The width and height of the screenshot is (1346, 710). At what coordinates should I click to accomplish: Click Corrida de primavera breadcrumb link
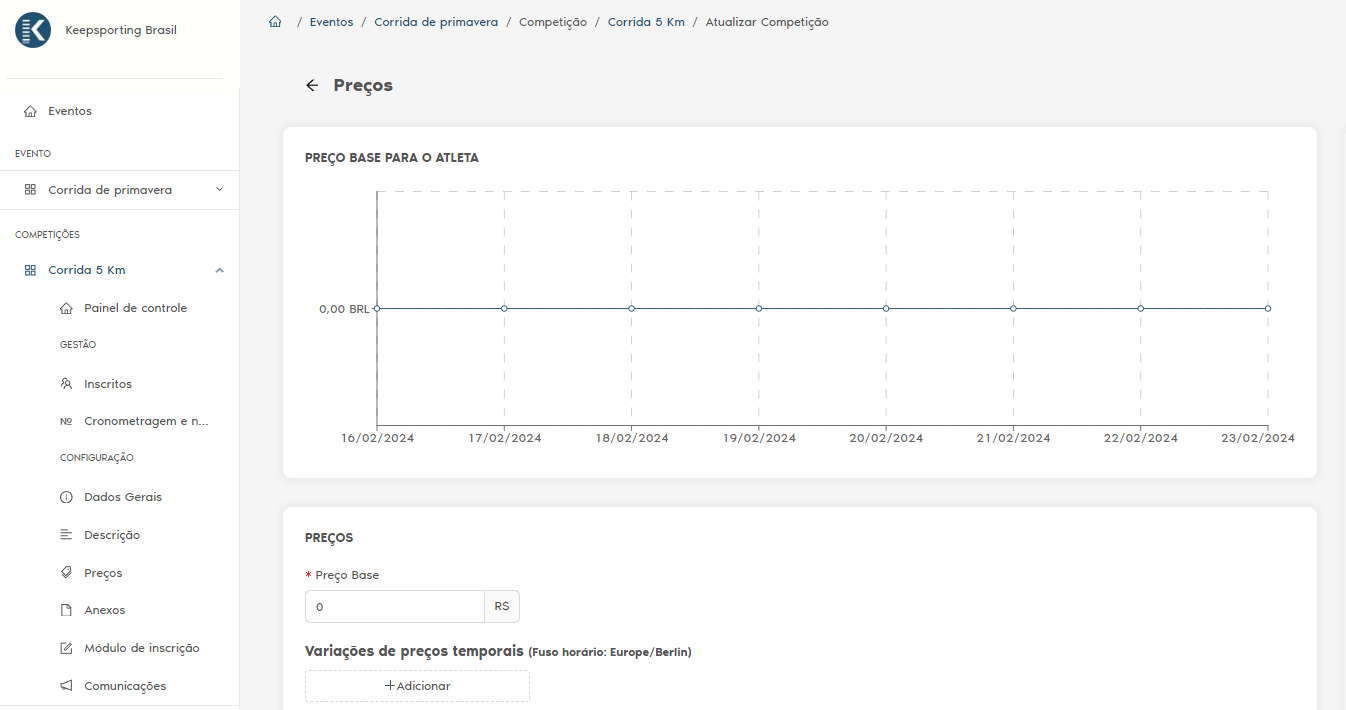(435, 22)
